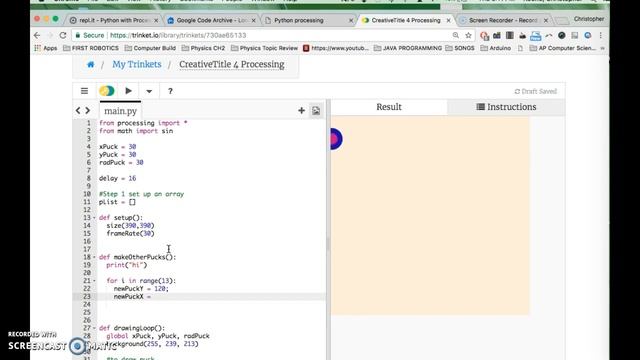Open JAVA PROGRAMMING bookmark folder
640x360 pixels.
[x=408, y=48]
